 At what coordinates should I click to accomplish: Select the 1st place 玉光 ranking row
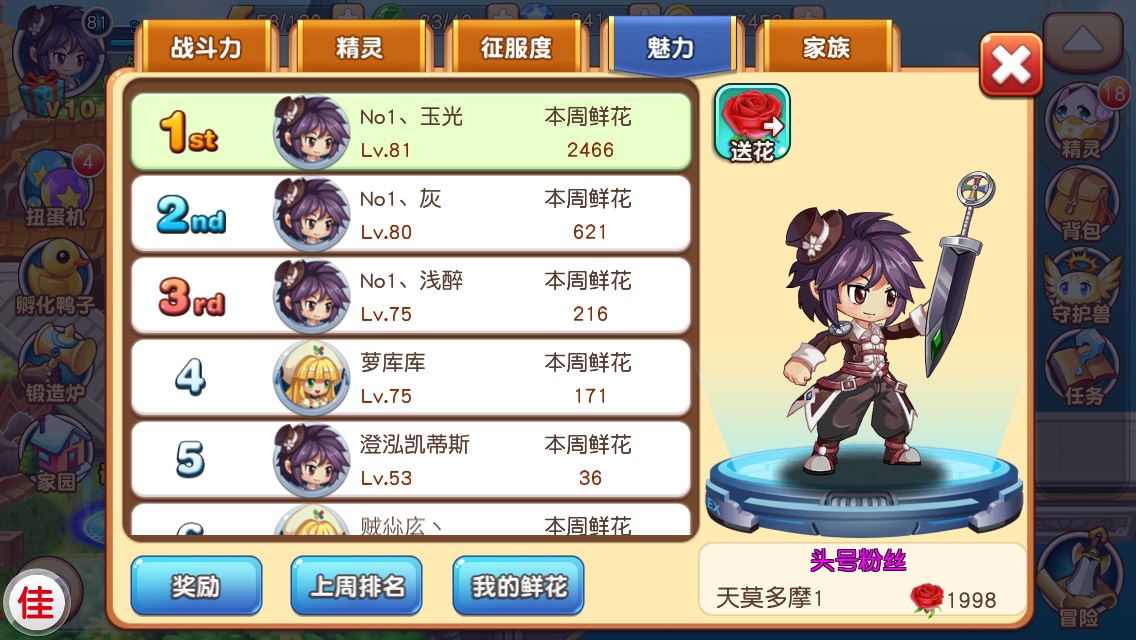[410, 132]
